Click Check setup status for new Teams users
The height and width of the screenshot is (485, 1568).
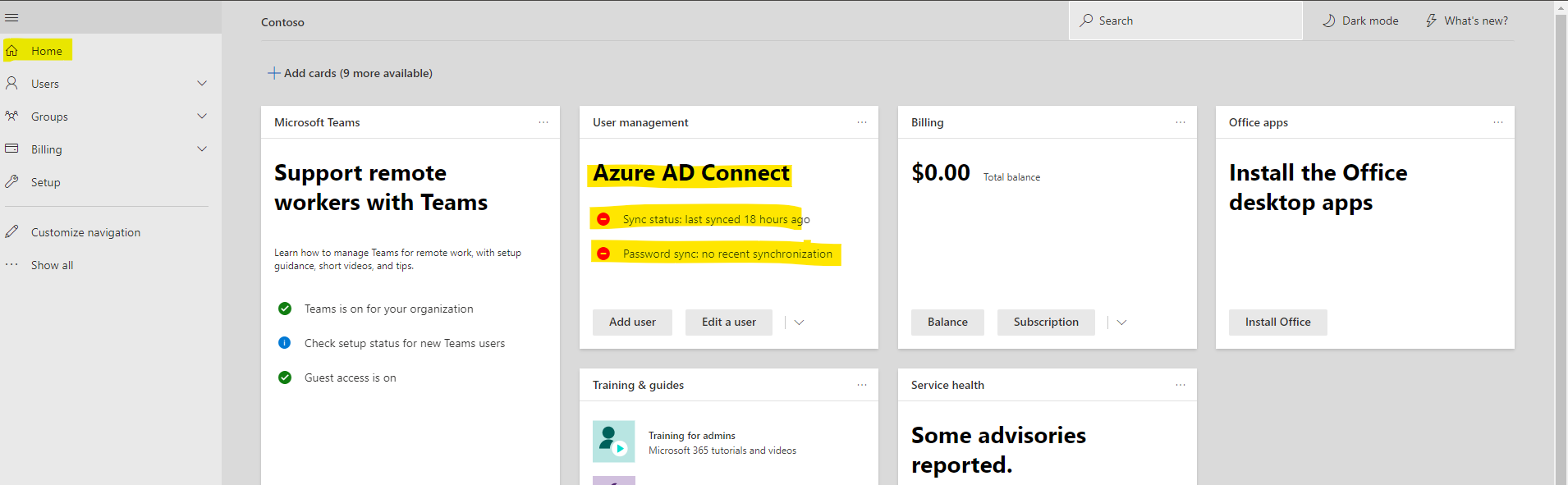405,343
